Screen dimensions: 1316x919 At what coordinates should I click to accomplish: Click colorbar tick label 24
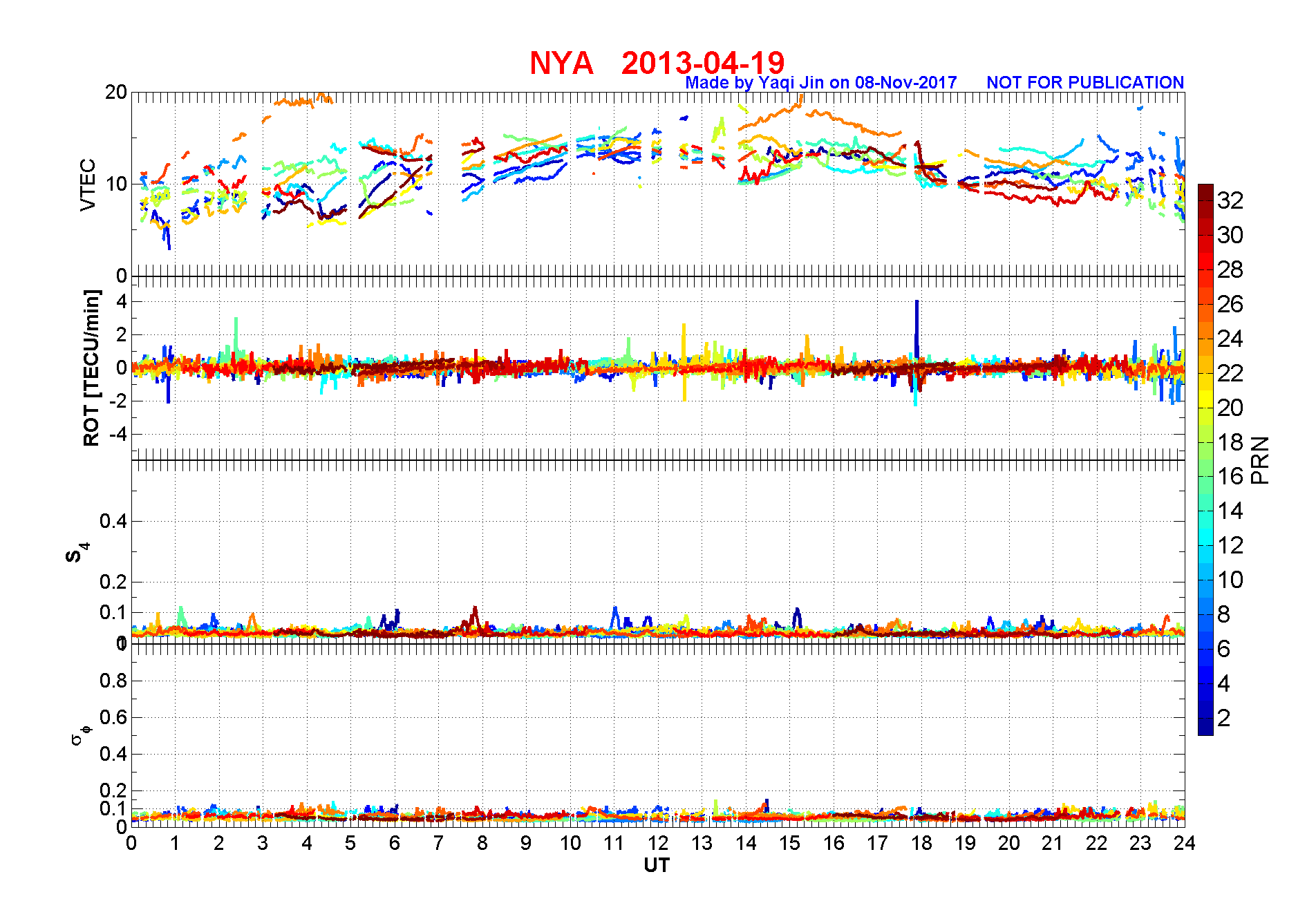point(1230,339)
